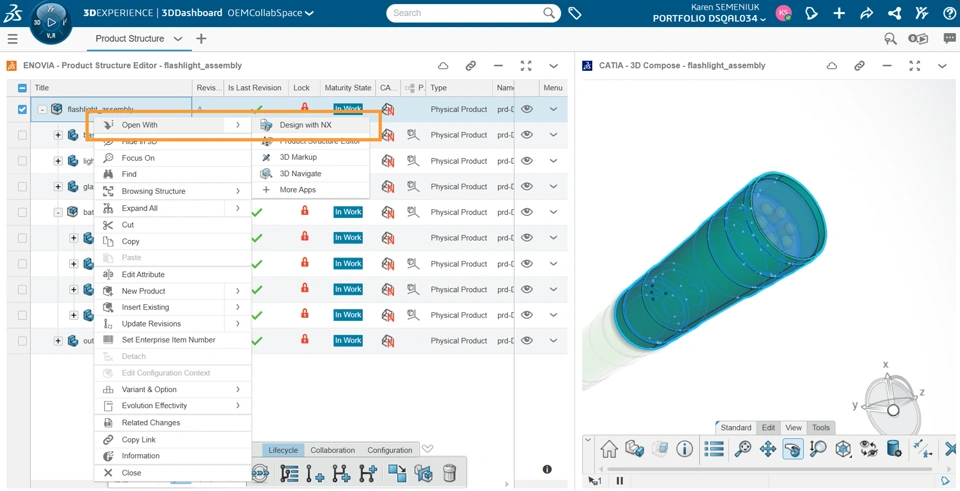960x491 pixels.
Task: Click the Share arrow icon in the top bar
Action: tap(866, 13)
